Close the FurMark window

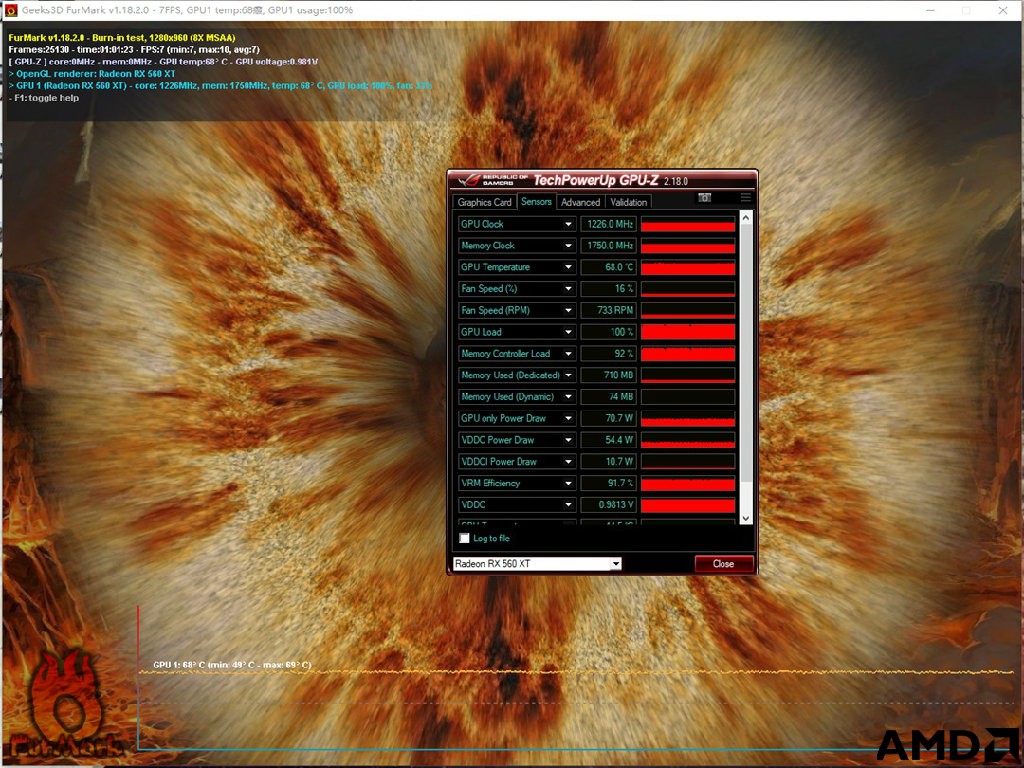(x=1002, y=10)
